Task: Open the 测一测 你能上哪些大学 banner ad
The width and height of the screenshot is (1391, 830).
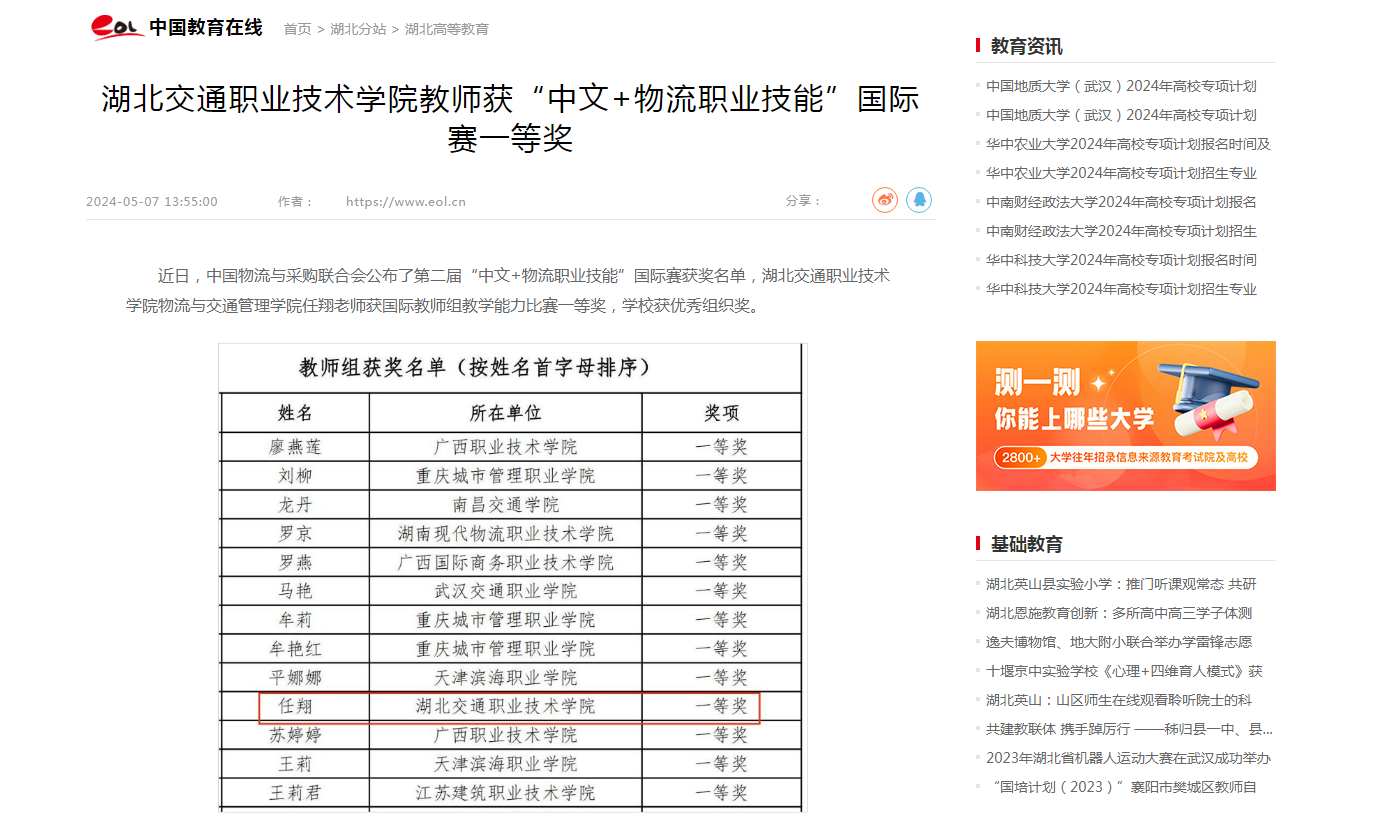Action: (1126, 416)
